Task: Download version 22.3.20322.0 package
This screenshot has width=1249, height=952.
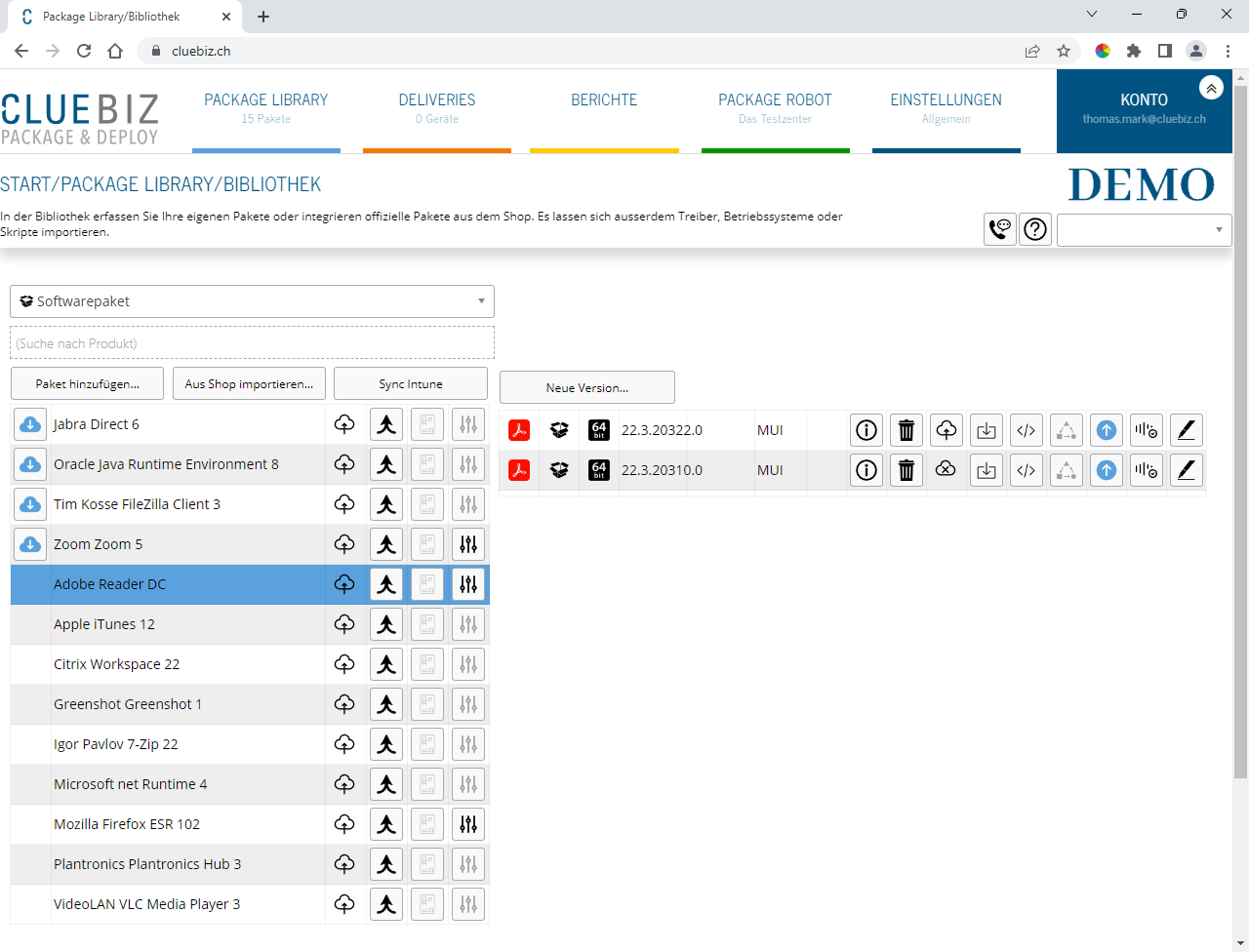Action: tap(987, 430)
